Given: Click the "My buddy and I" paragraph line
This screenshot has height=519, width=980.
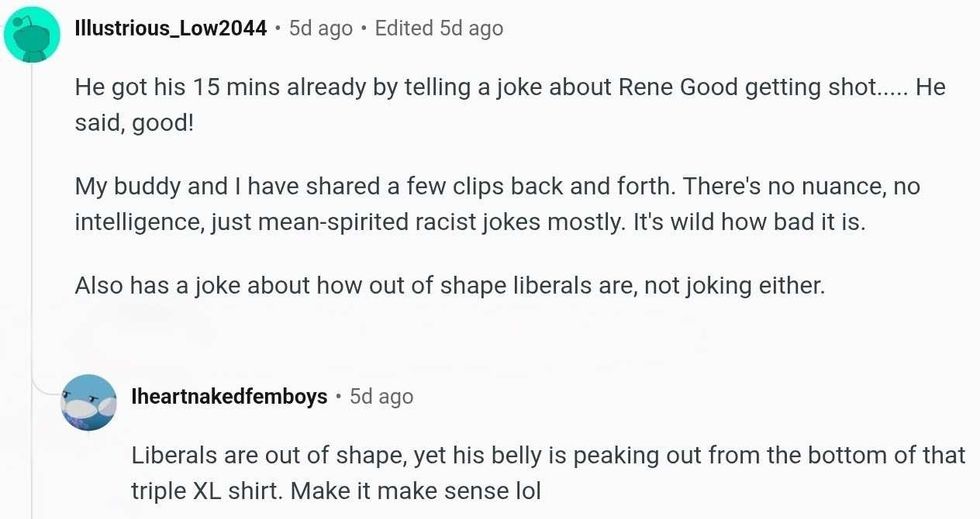Looking at the screenshot, I should click(x=497, y=186).
